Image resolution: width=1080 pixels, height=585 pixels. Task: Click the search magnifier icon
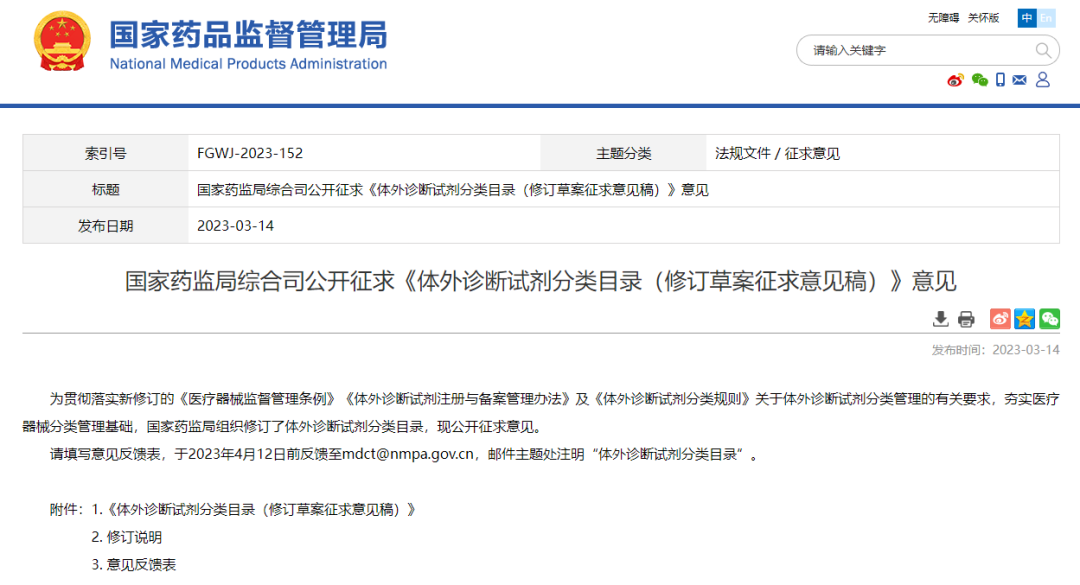click(x=1043, y=50)
